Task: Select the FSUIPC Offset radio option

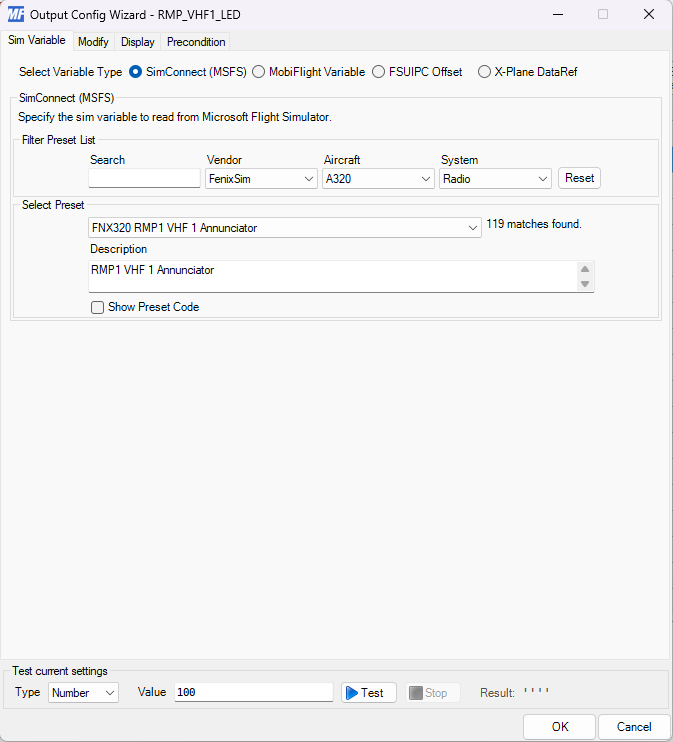Action: coord(378,72)
